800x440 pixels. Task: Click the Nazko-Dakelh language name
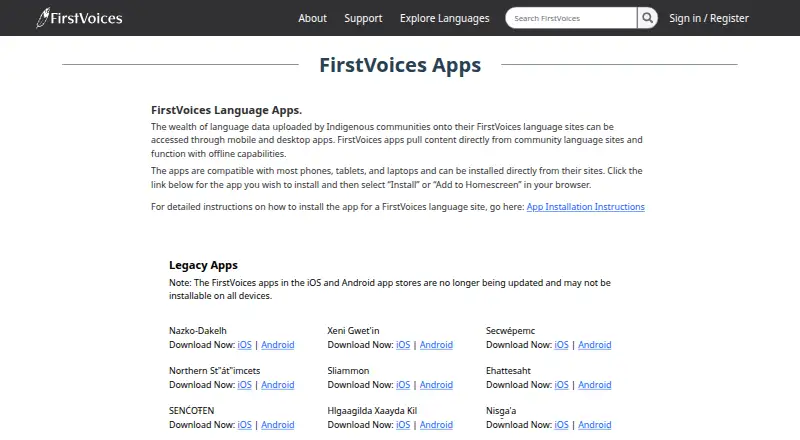point(197,331)
